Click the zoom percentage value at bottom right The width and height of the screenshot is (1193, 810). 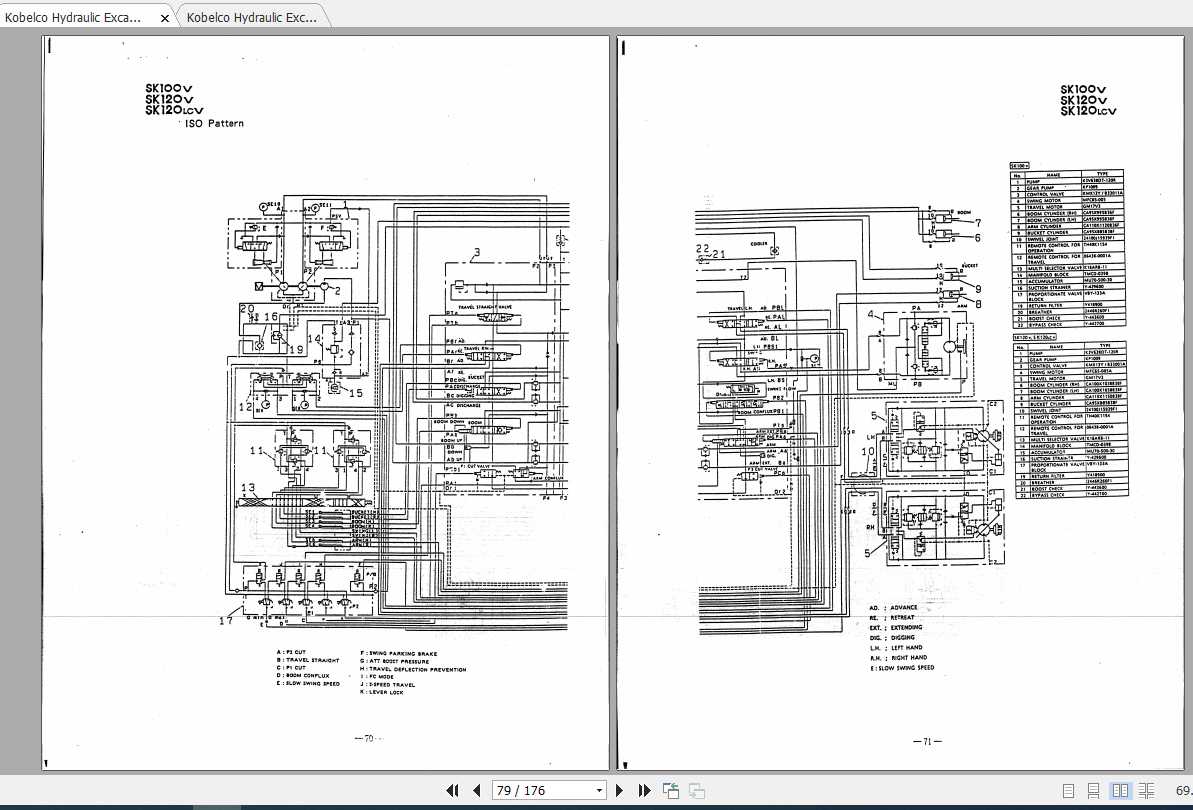(x=1184, y=791)
